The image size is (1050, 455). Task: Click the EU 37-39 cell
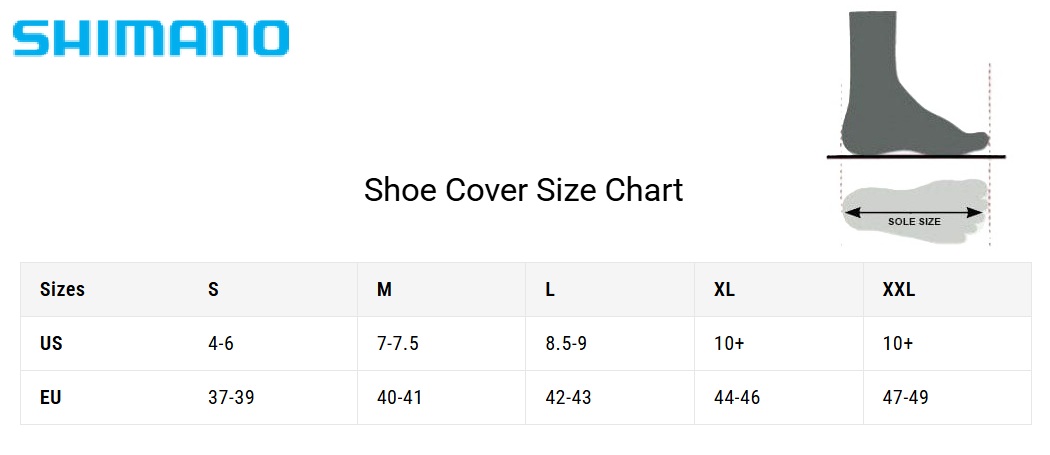(230, 398)
